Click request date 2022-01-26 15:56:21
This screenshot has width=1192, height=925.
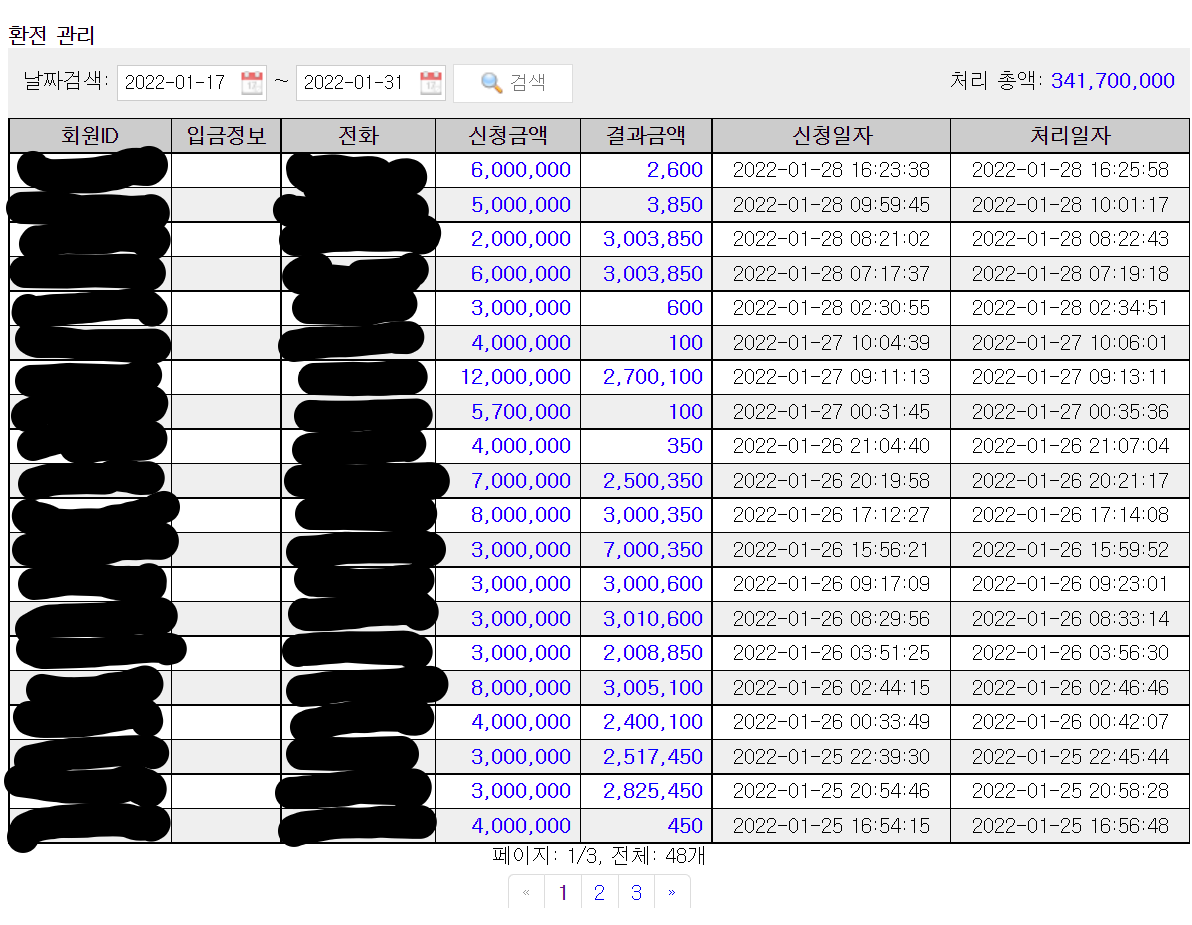click(831, 550)
